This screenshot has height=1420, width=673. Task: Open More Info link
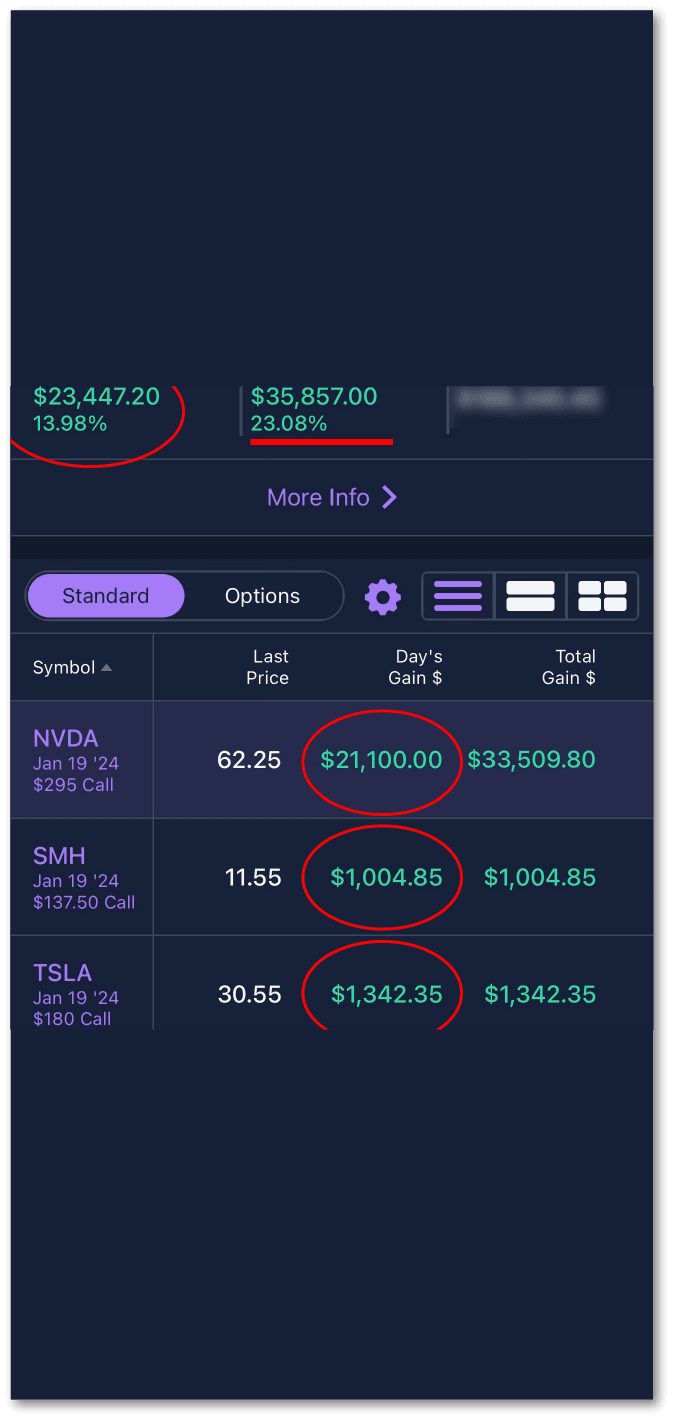(318, 497)
